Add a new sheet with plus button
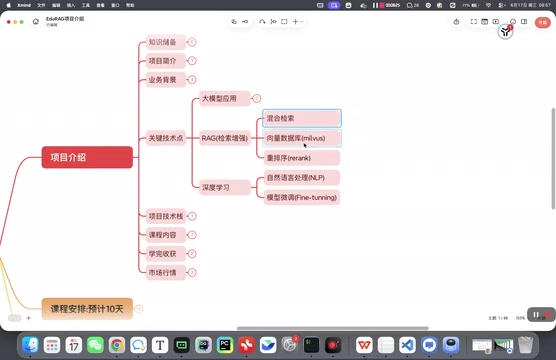Viewport: 556px width, 360px height. (29, 318)
